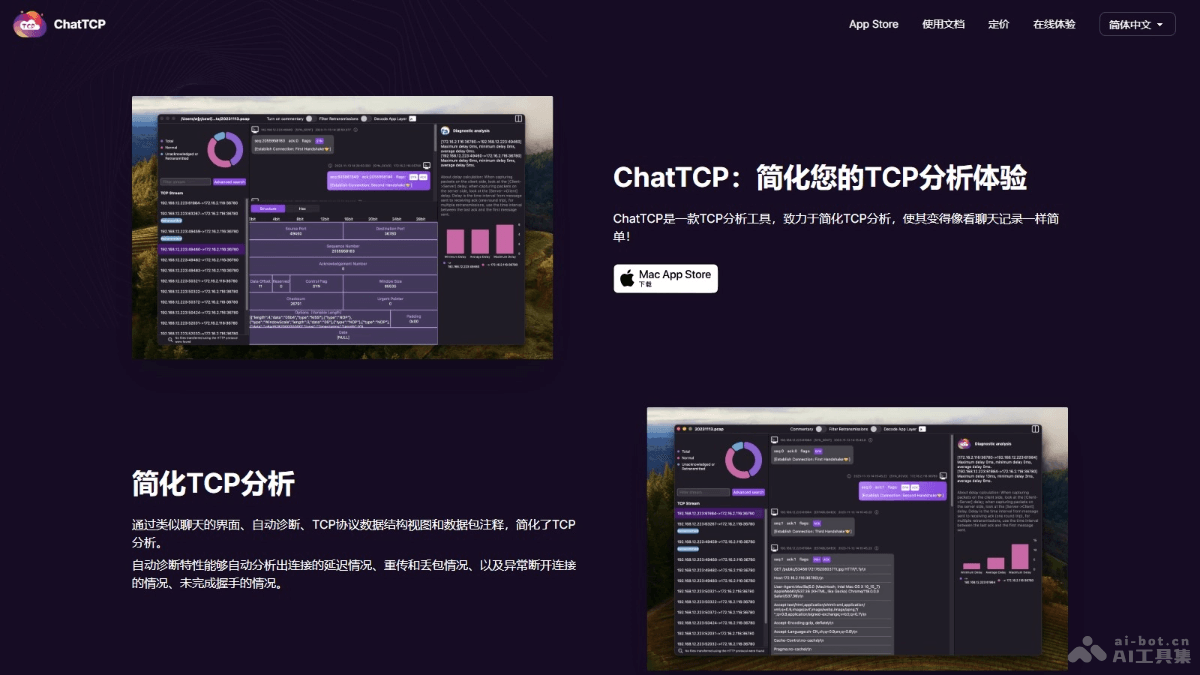
Task: Click the info icon next to the packet timestamp
Action: coord(354,130)
